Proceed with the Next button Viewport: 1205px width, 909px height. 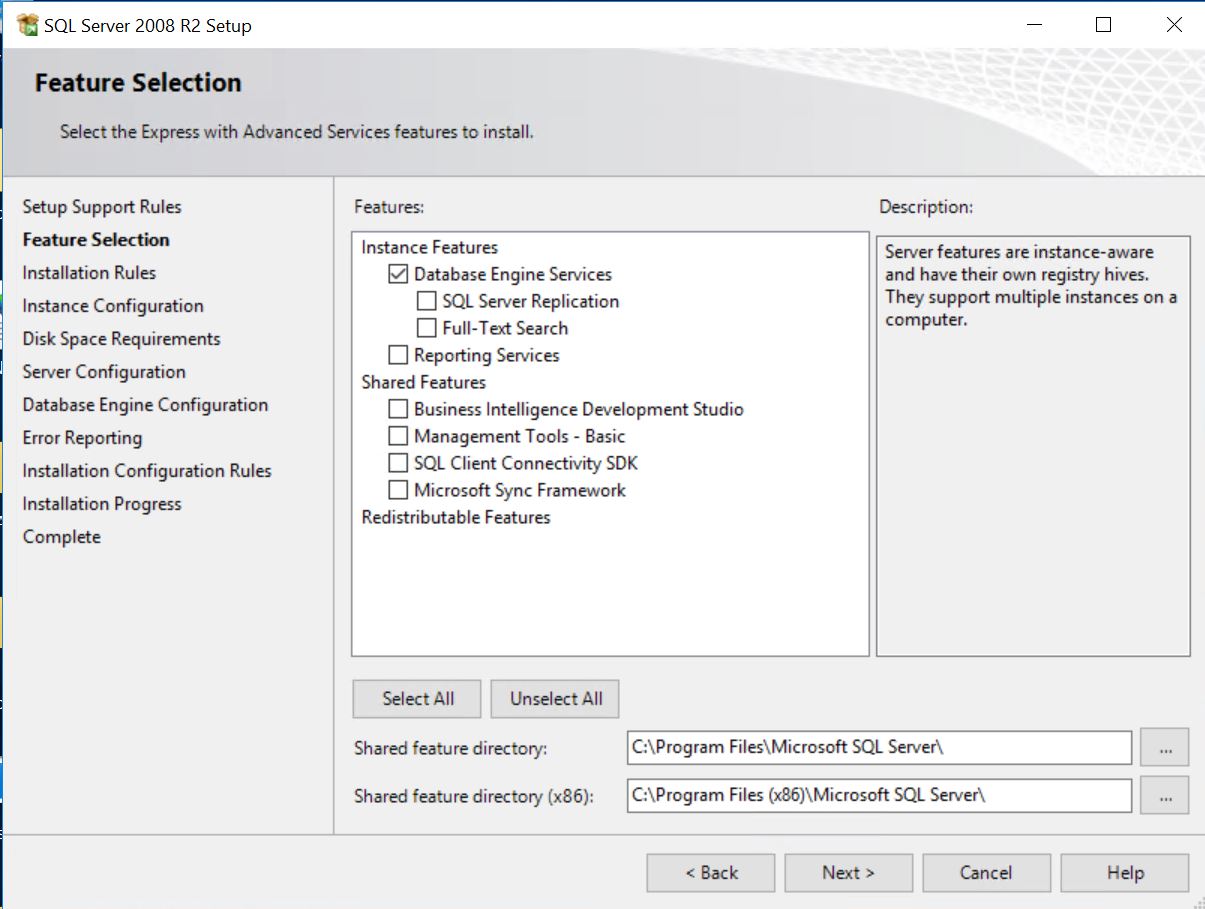click(x=849, y=873)
